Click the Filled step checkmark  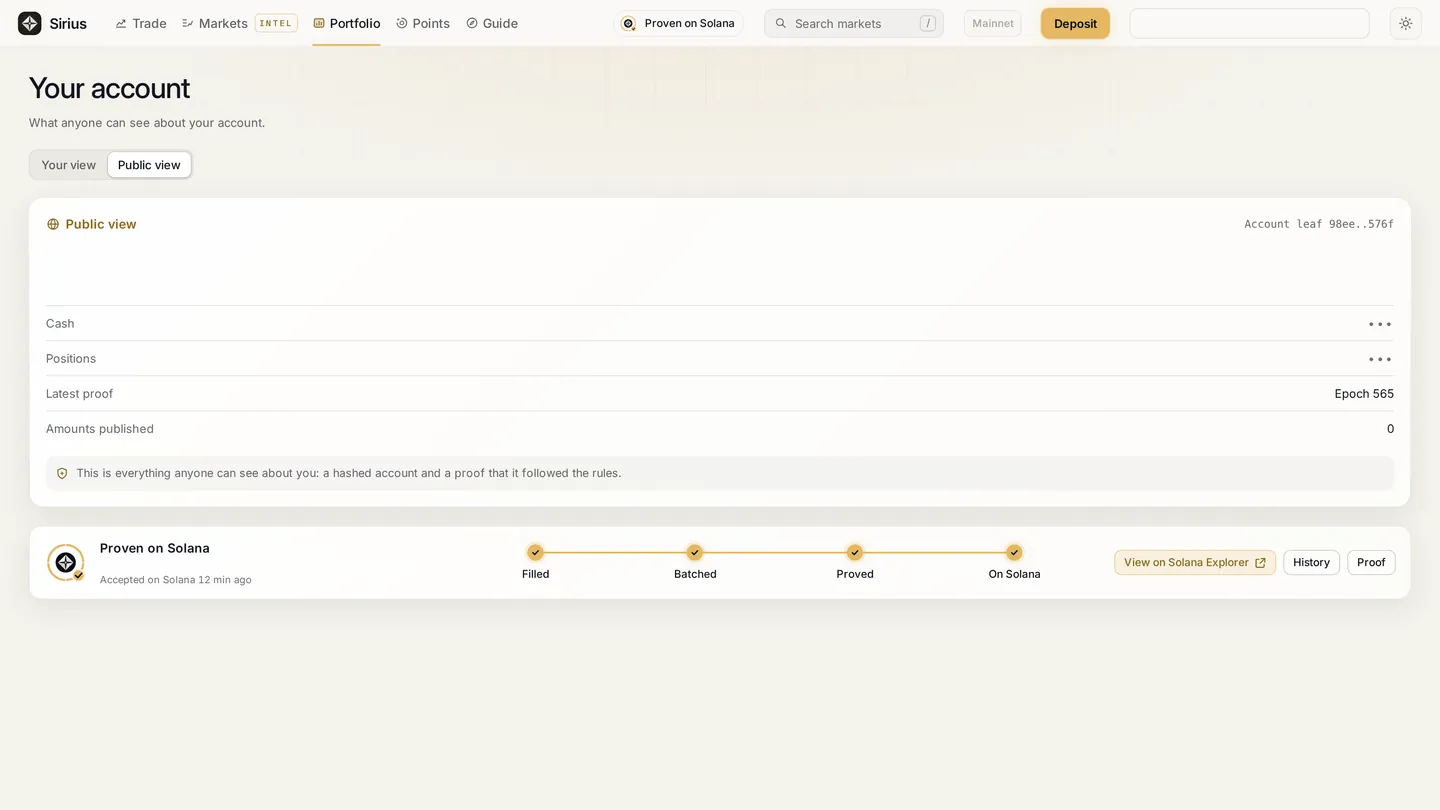click(x=535, y=552)
